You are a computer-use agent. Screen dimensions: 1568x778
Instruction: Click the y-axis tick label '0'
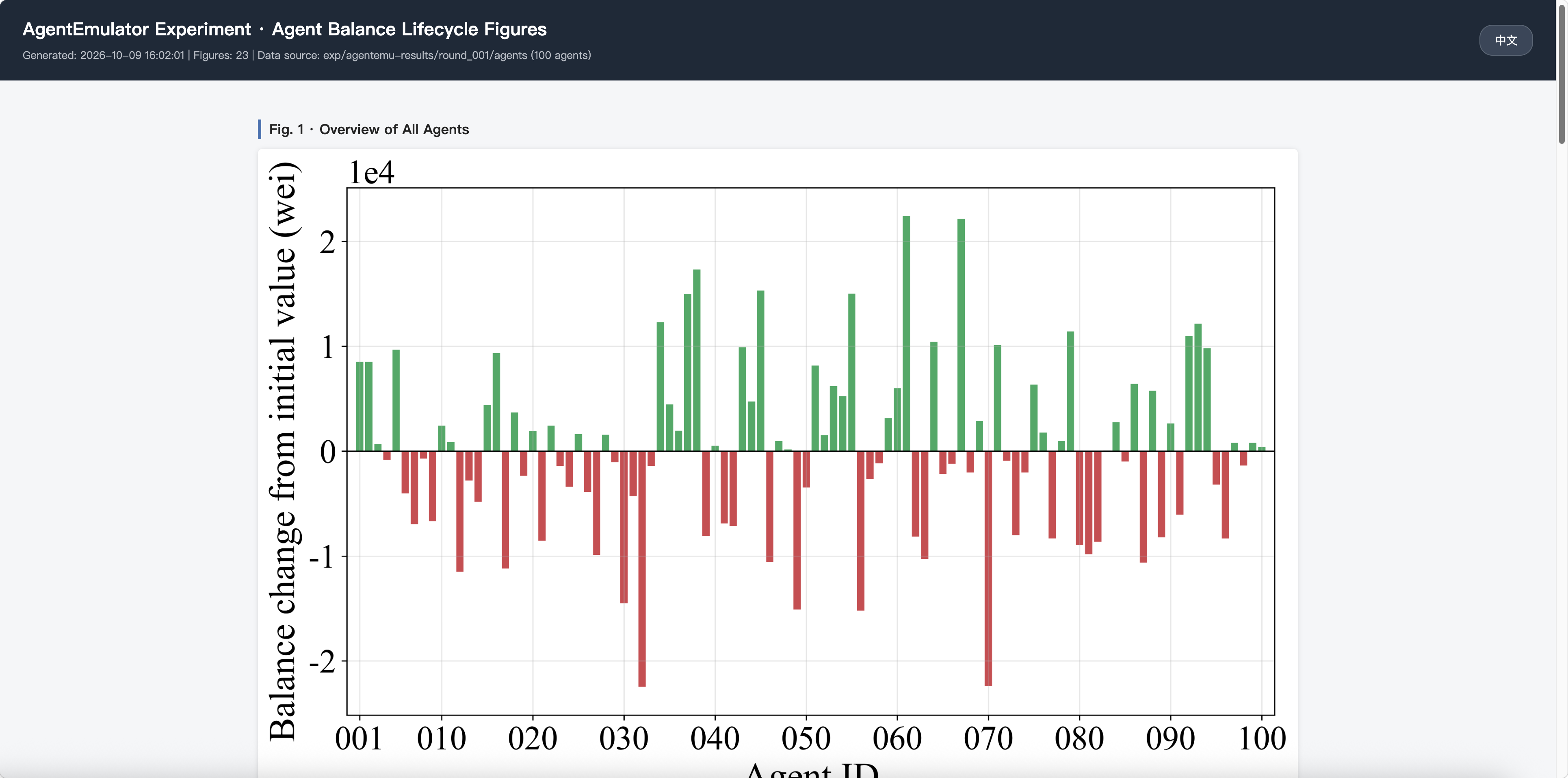coord(327,452)
